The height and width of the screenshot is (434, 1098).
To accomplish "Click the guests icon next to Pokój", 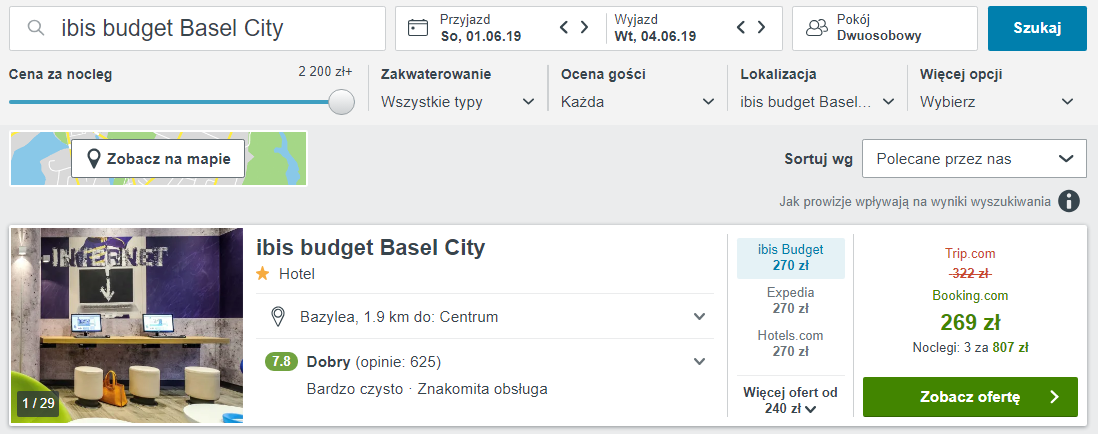I will pyautogui.click(x=816, y=28).
